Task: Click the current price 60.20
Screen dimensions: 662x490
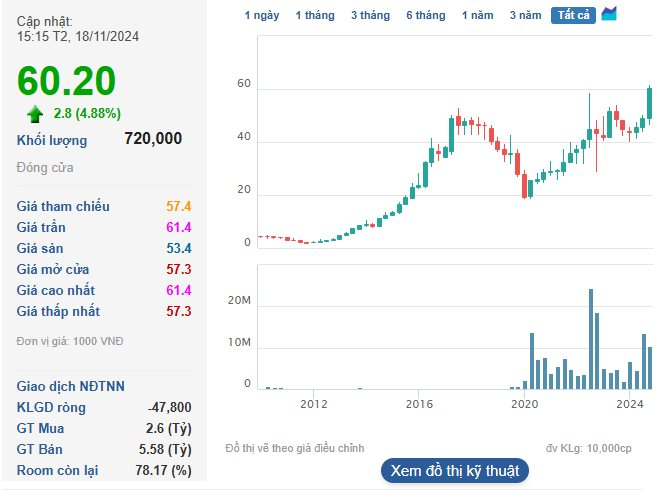Action: [66, 81]
